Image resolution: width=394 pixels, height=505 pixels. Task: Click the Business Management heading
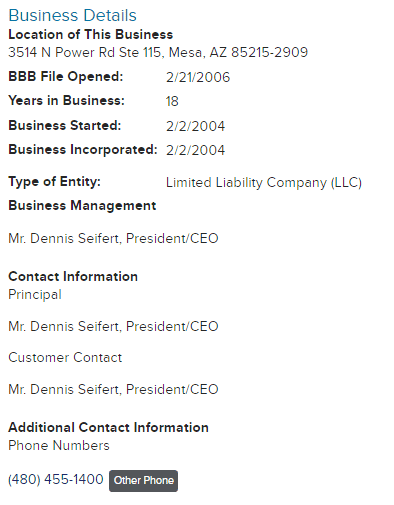point(82,206)
